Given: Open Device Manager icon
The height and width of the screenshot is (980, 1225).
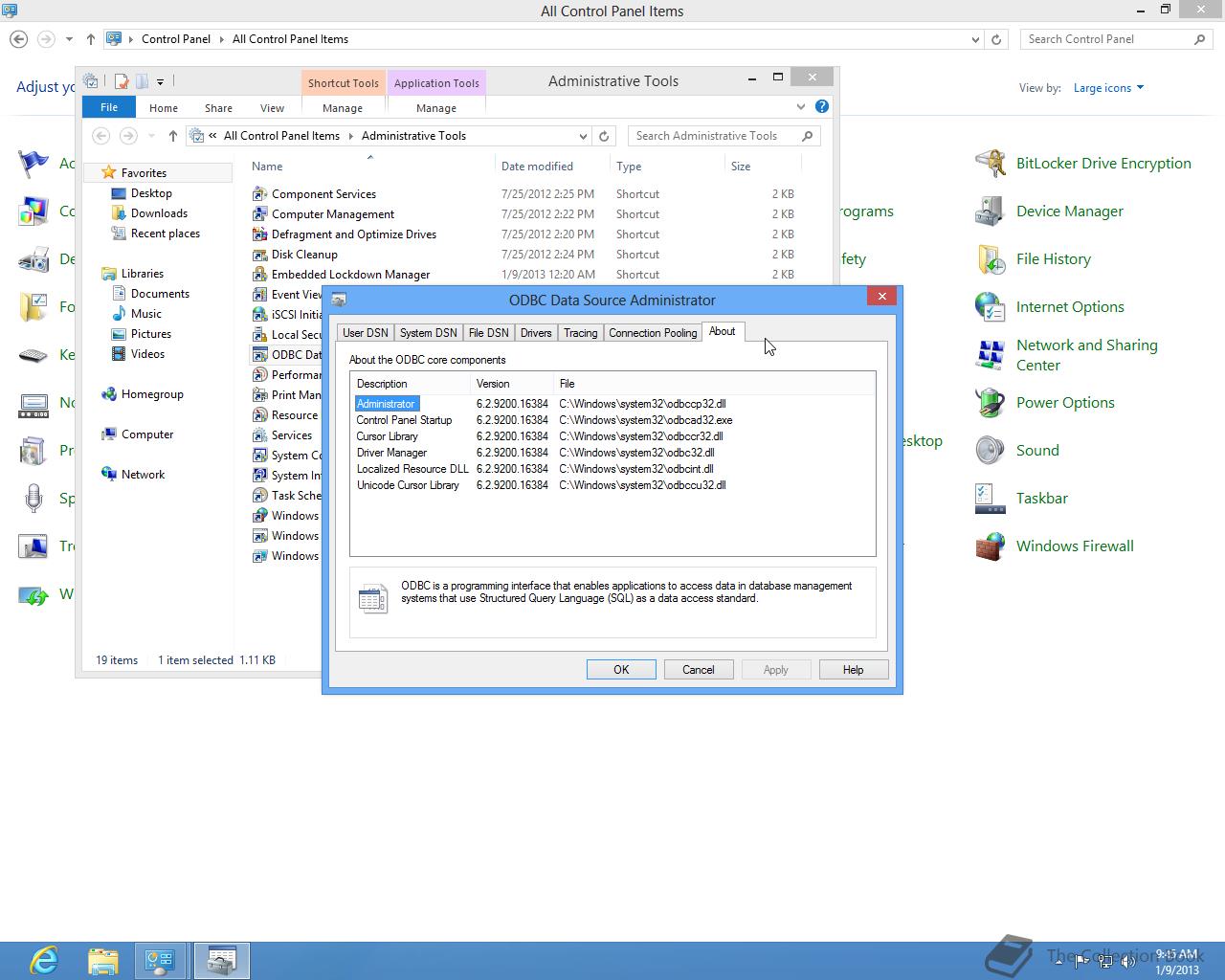Looking at the screenshot, I should (990, 212).
